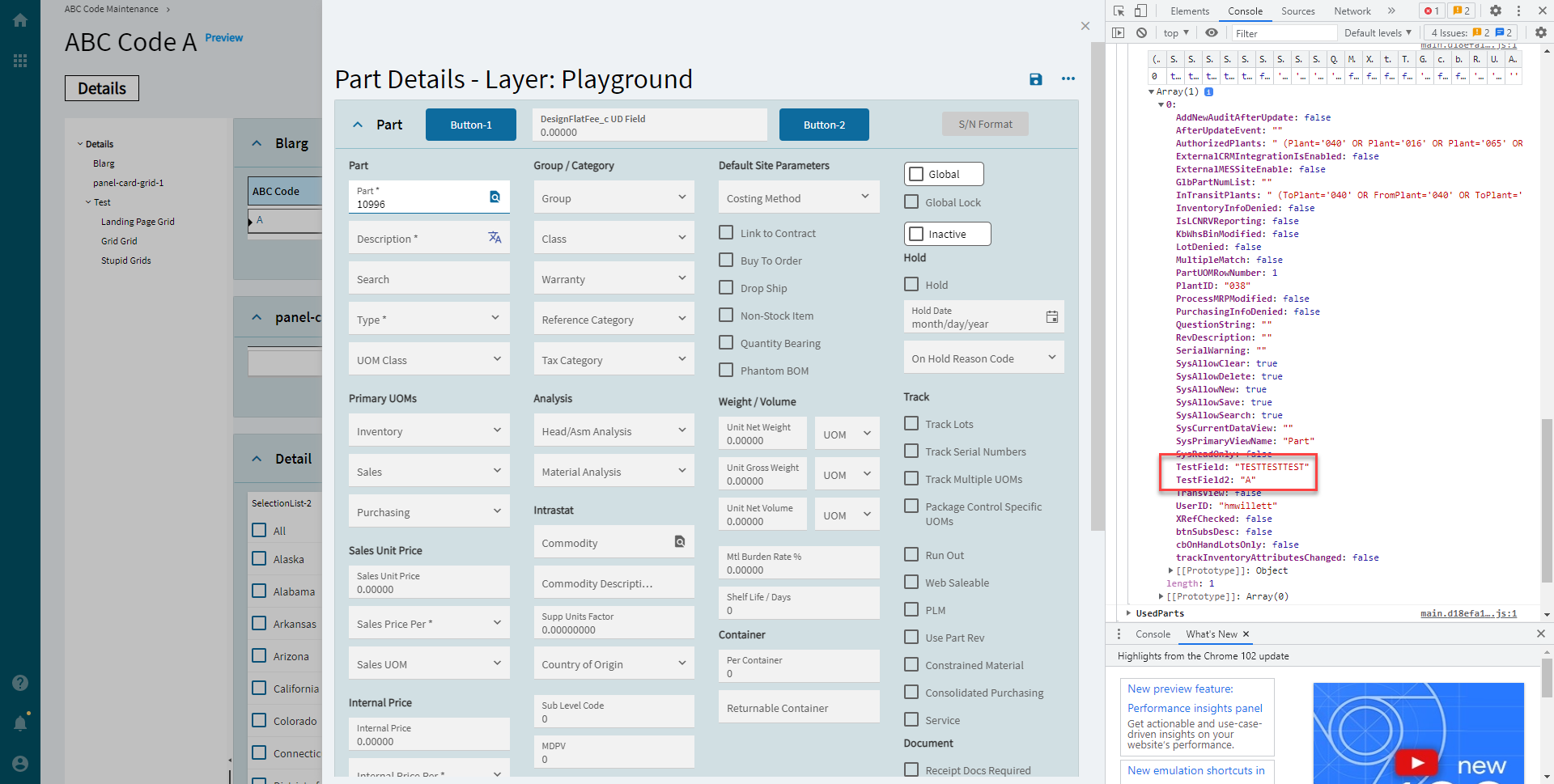The width and height of the screenshot is (1554, 784).
Task: Open the help question mark icon
Action: pyautogui.click(x=20, y=683)
